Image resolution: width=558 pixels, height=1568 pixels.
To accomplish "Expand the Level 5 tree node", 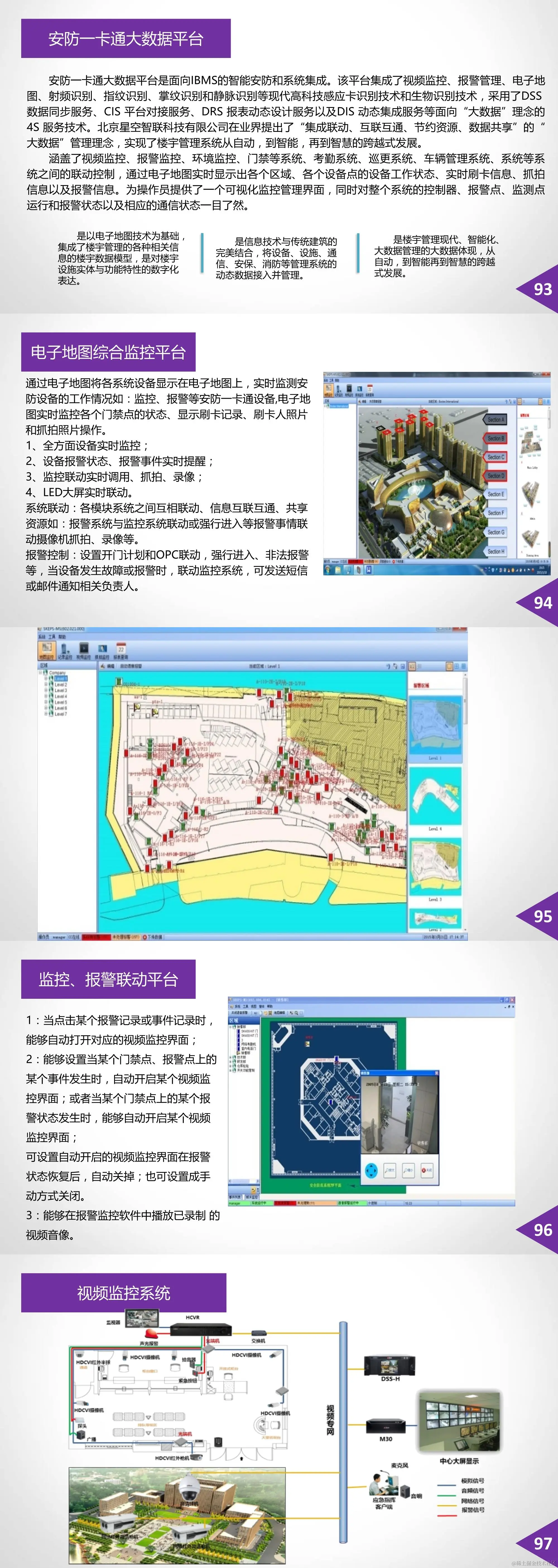I will click(x=46, y=702).
